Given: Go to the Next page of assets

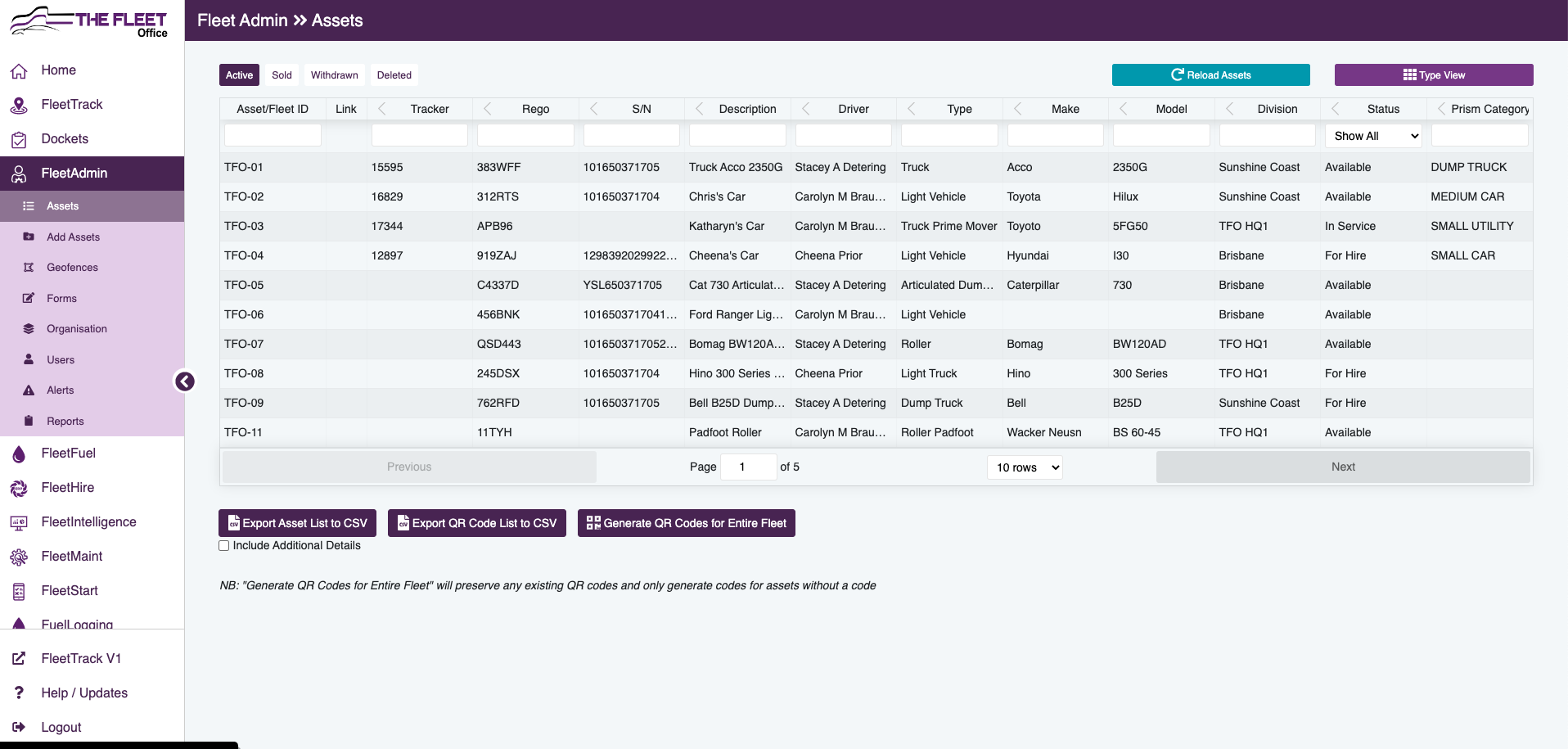Looking at the screenshot, I should click(1343, 467).
